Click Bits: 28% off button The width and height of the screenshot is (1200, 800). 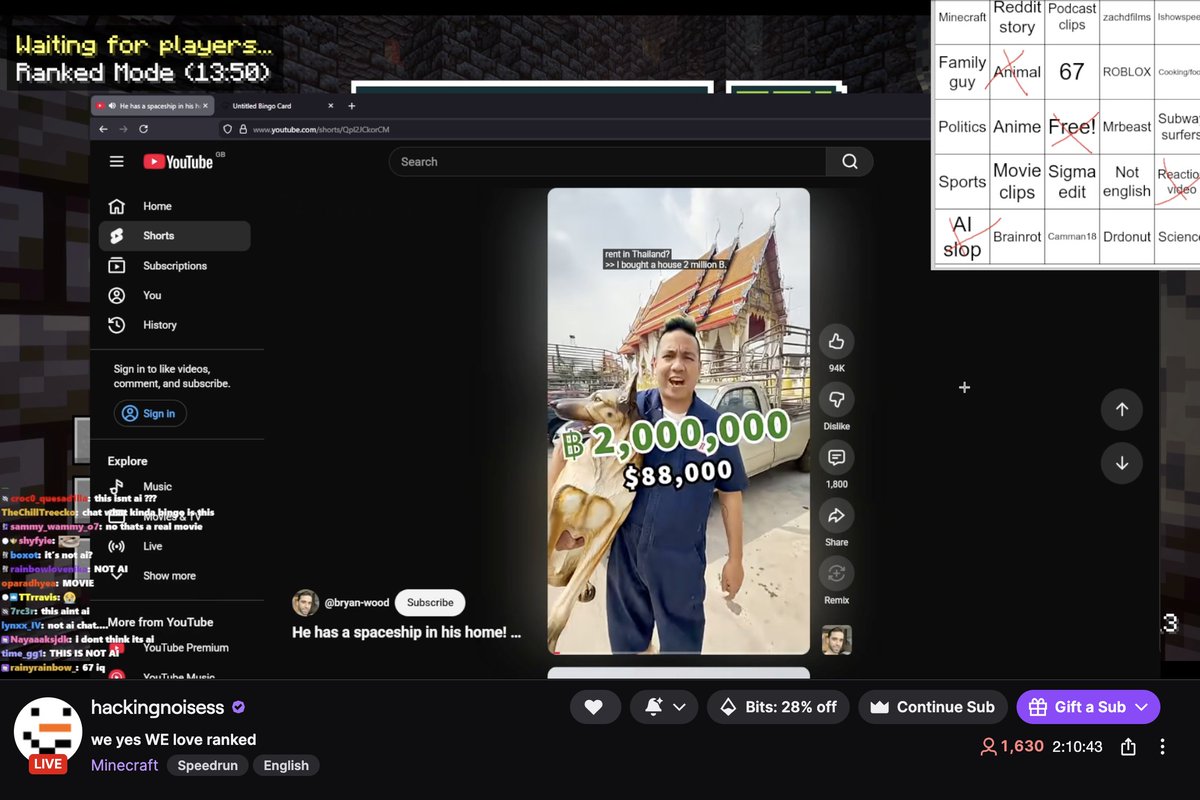click(779, 707)
